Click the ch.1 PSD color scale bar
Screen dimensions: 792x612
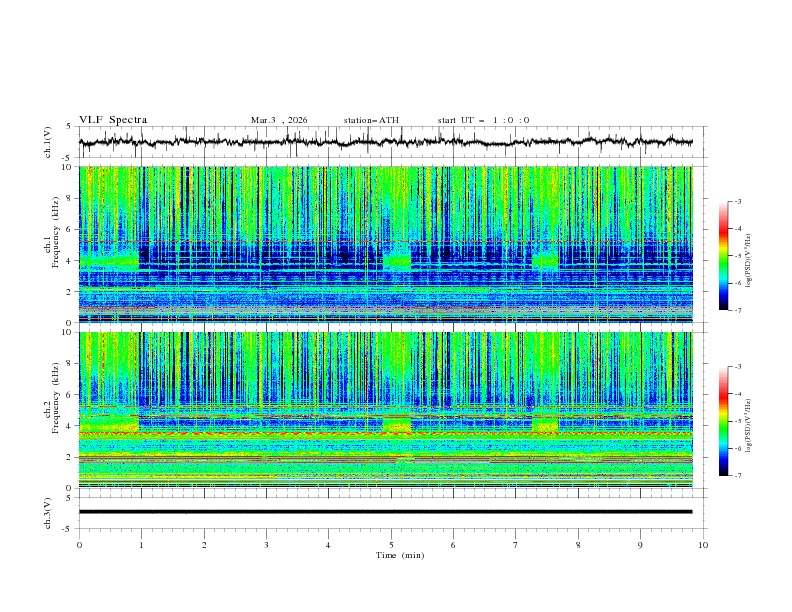point(723,256)
